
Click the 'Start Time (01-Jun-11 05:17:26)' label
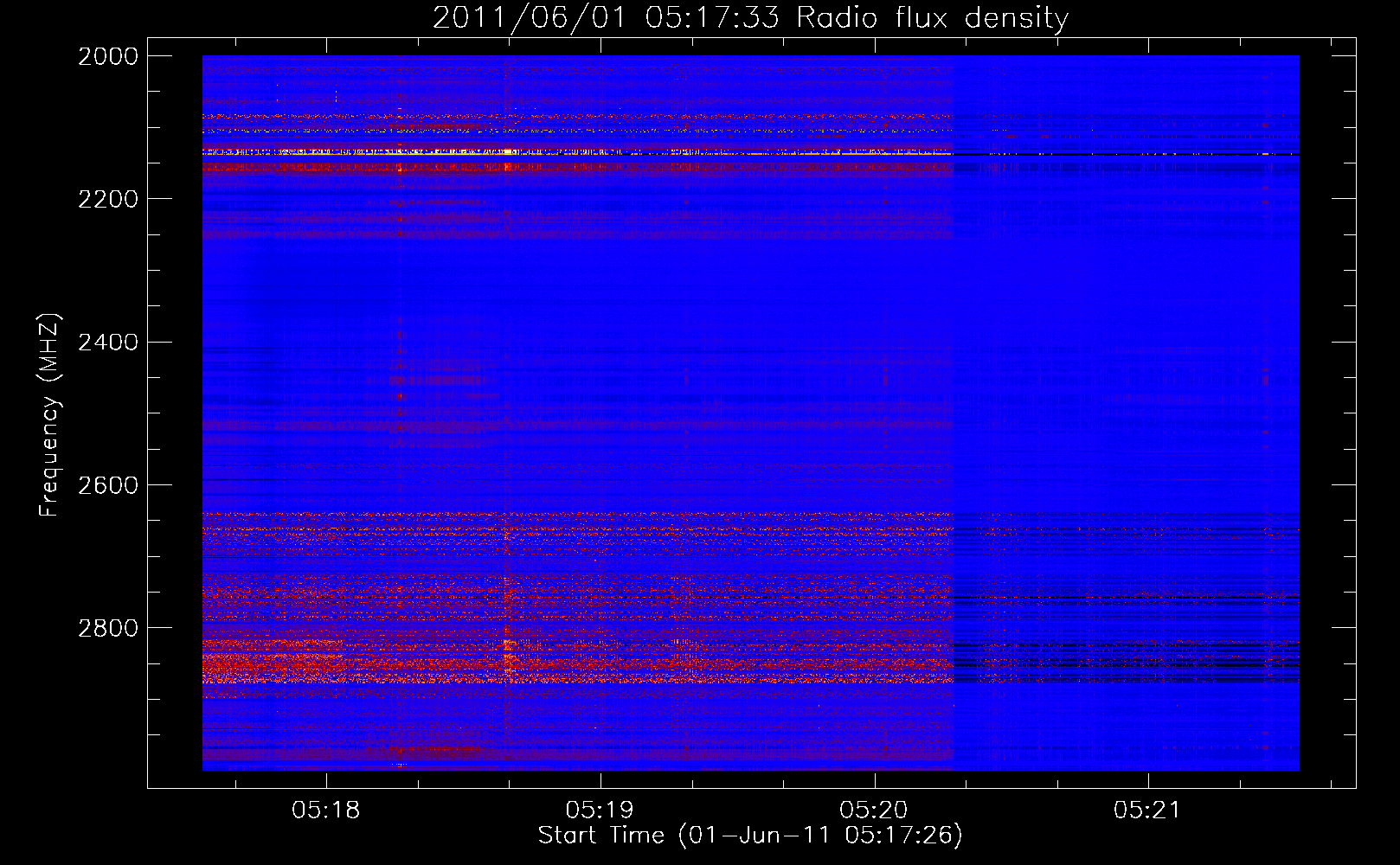pos(750,836)
